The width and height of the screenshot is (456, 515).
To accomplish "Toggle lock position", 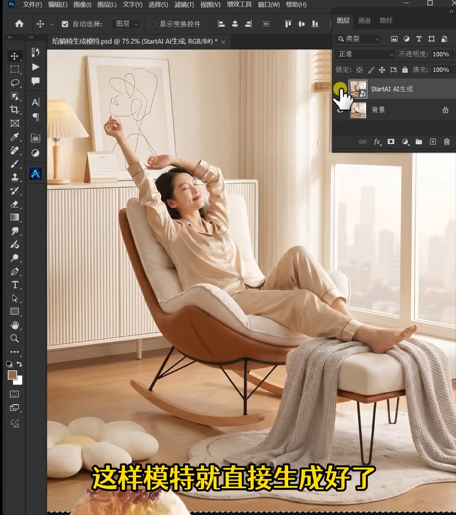I will 382,70.
